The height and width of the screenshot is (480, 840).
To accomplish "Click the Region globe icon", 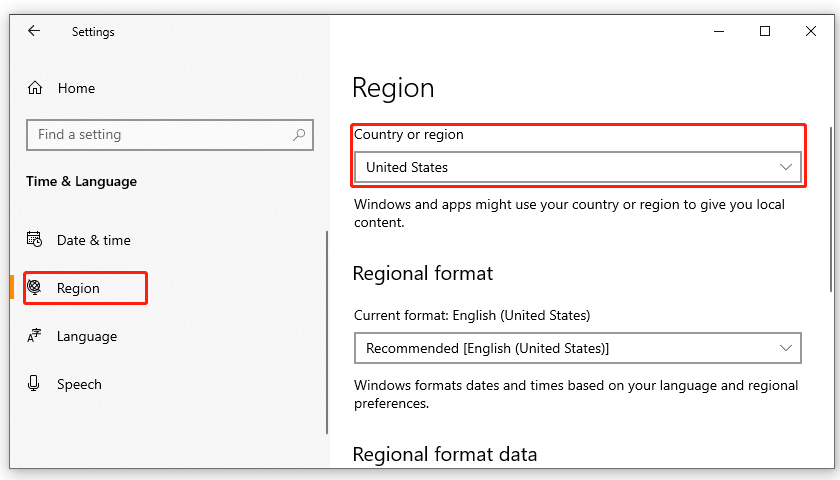I will coord(35,288).
